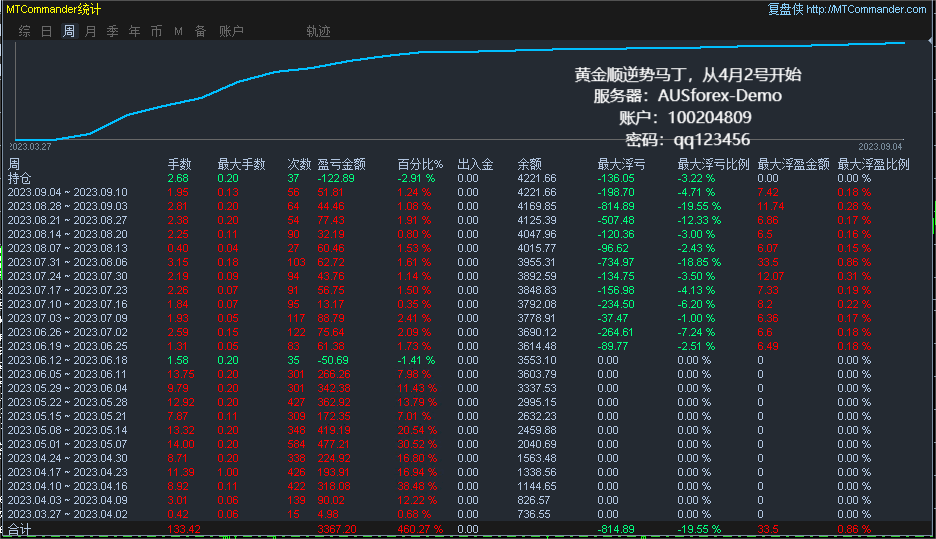This screenshot has width=936, height=539.
Task: Open the 备 notes tab
Action: 201,31
